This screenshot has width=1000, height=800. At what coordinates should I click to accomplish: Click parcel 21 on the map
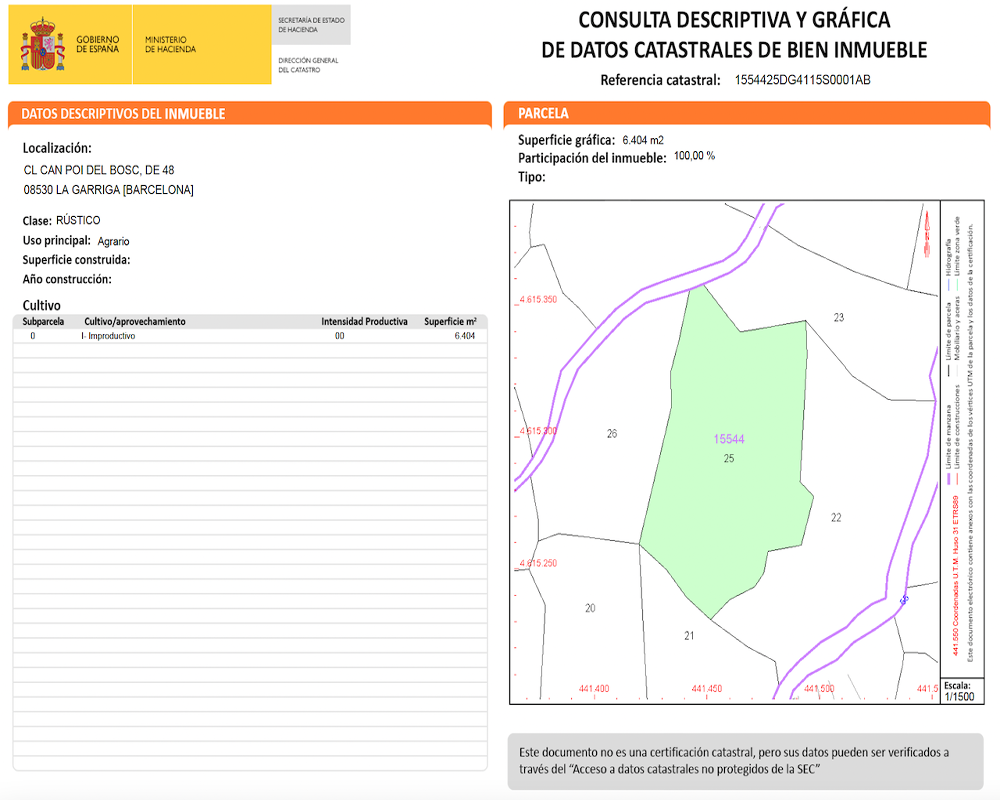tap(689, 635)
